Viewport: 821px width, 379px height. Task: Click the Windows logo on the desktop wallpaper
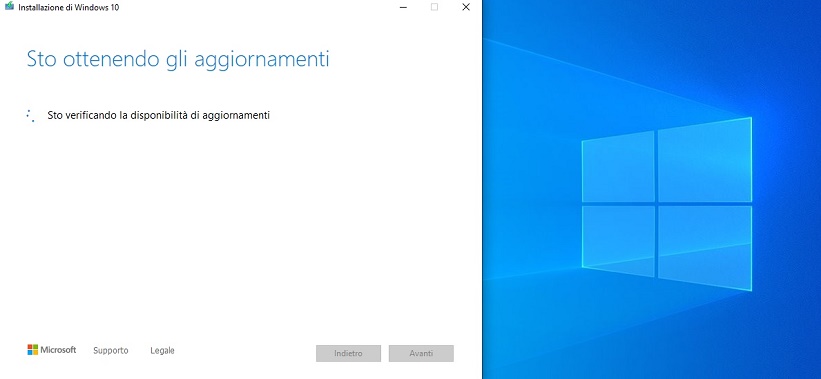click(x=667, y=204)
